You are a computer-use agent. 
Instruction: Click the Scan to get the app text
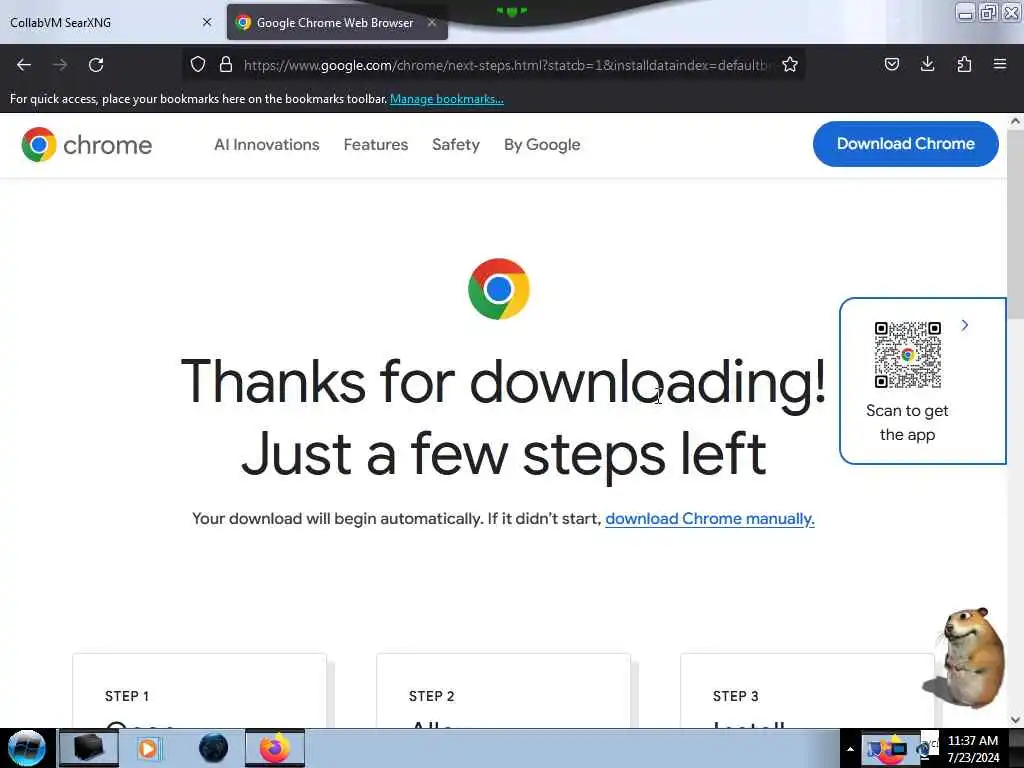pyautogui.click(x=907, y=423)
